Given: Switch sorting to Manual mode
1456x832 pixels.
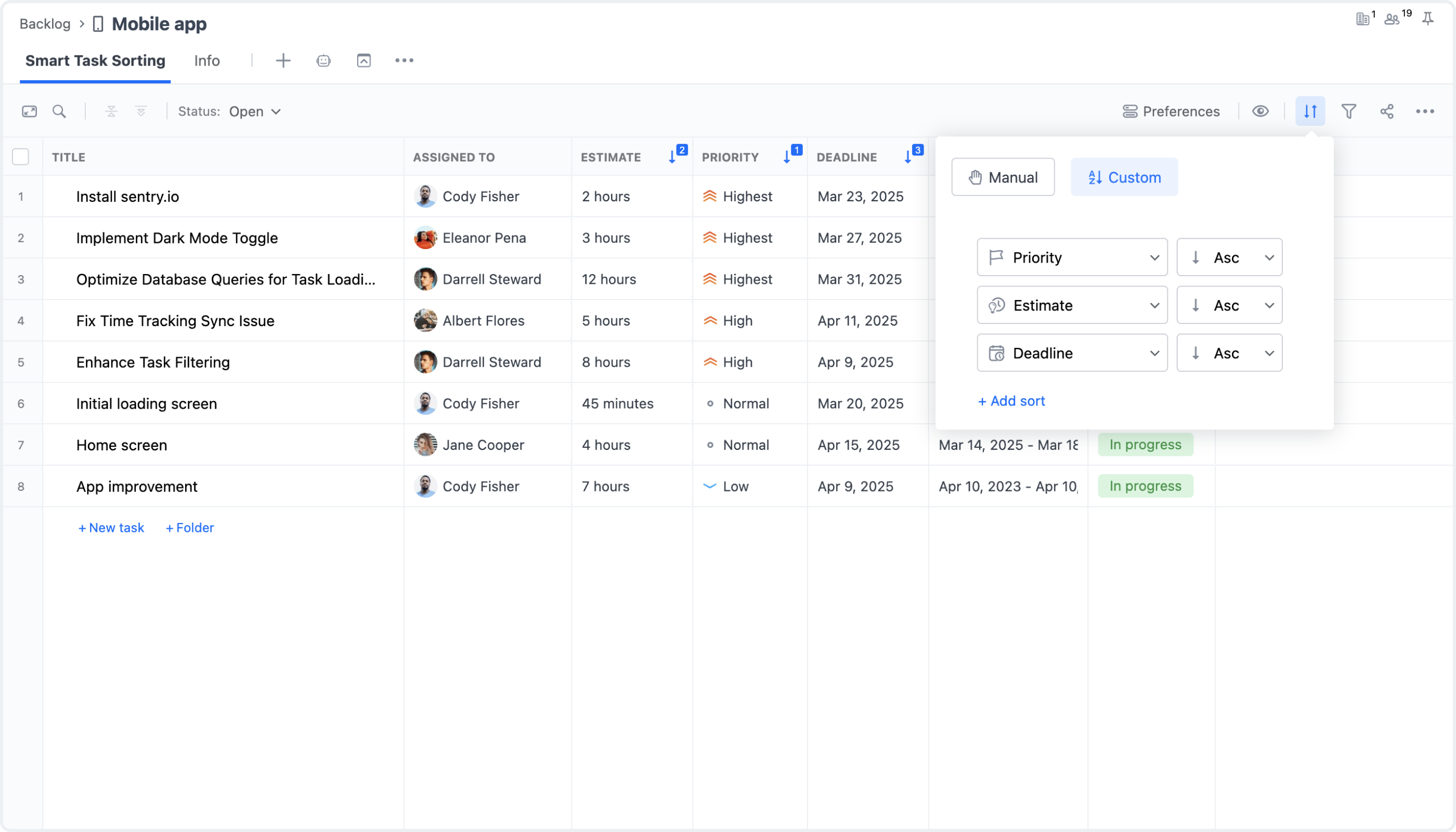Looking at the screenshot, I should pos(1003,177).
